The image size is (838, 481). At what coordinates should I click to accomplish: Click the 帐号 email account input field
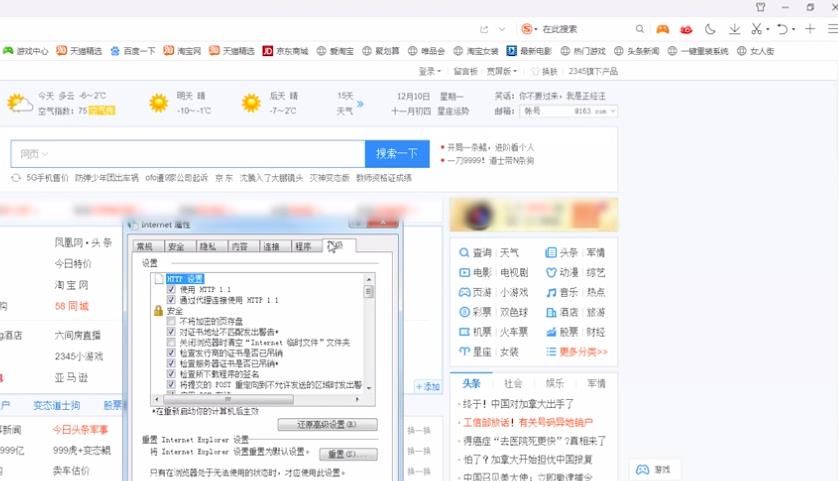coord(545,111)
